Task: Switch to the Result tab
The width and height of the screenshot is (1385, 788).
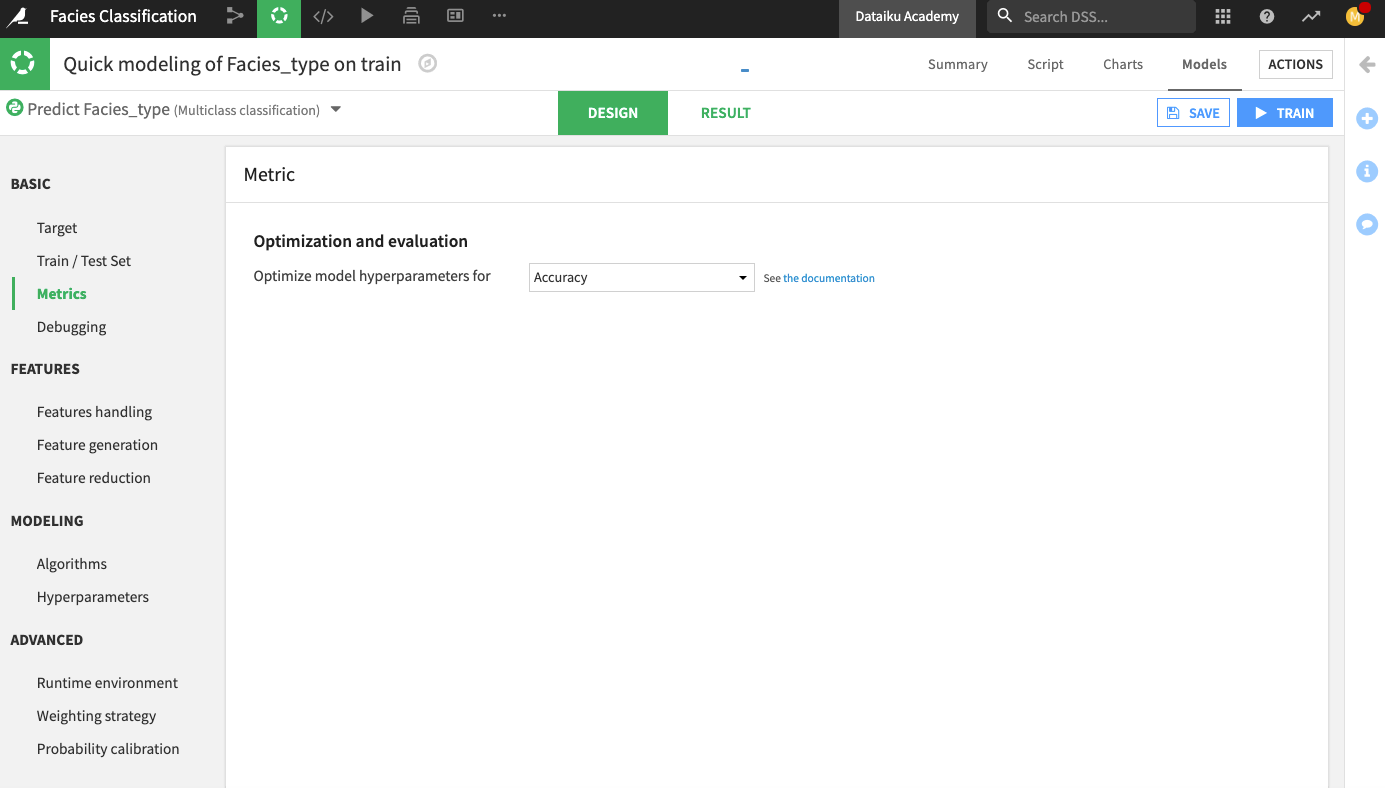Action: 725,113
